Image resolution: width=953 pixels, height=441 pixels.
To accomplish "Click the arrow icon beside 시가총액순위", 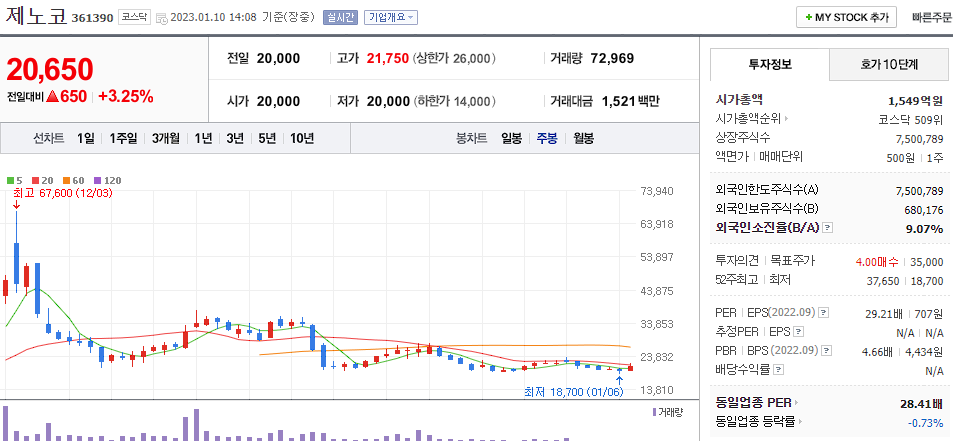I will (786, 120).
